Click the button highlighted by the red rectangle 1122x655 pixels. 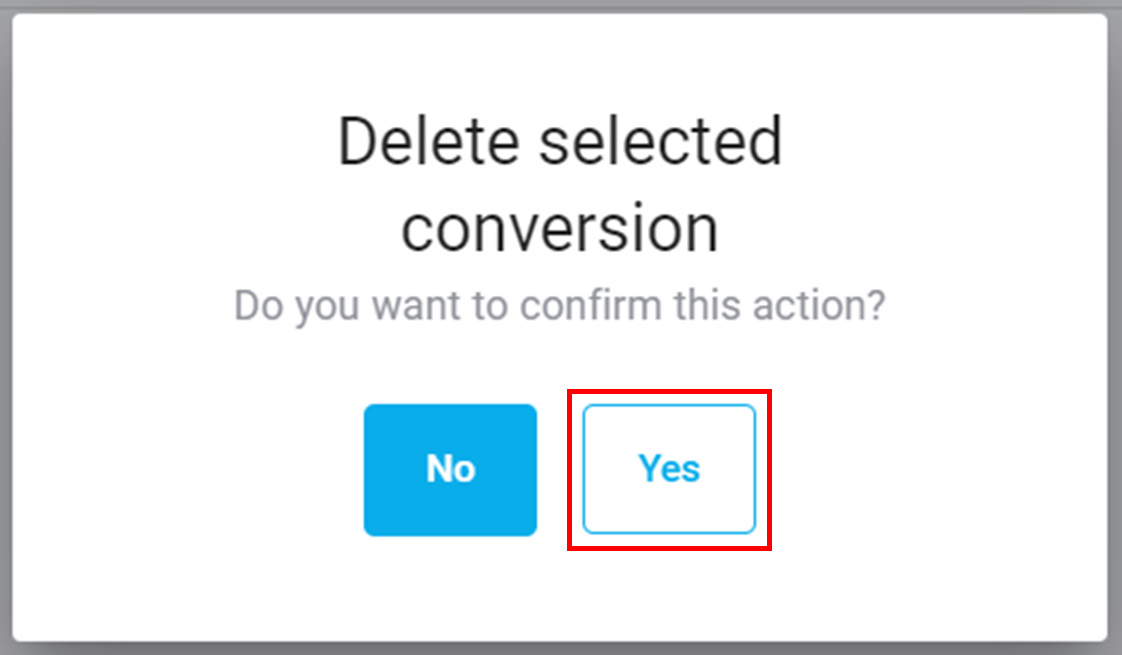click(x=668, y=468)
